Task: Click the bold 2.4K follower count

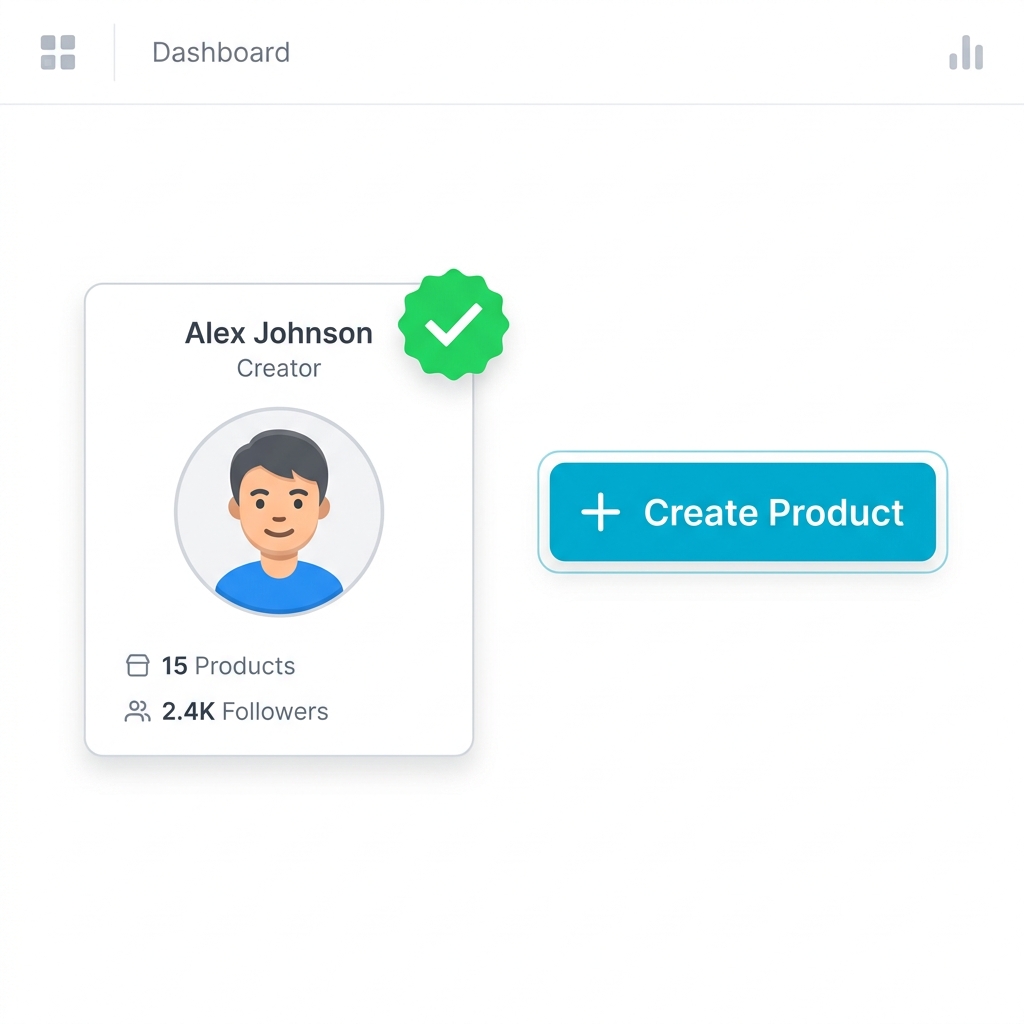Action: [188, 711]
